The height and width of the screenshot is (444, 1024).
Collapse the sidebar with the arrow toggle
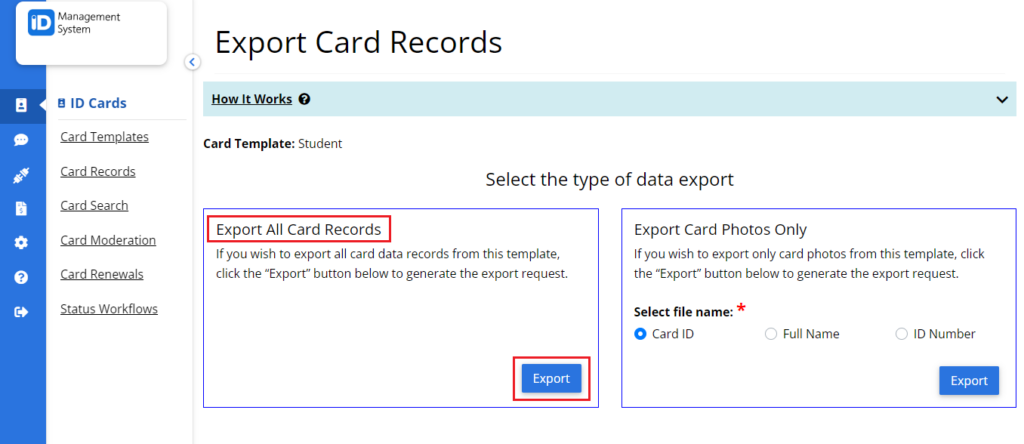click(x=192, y=62)
